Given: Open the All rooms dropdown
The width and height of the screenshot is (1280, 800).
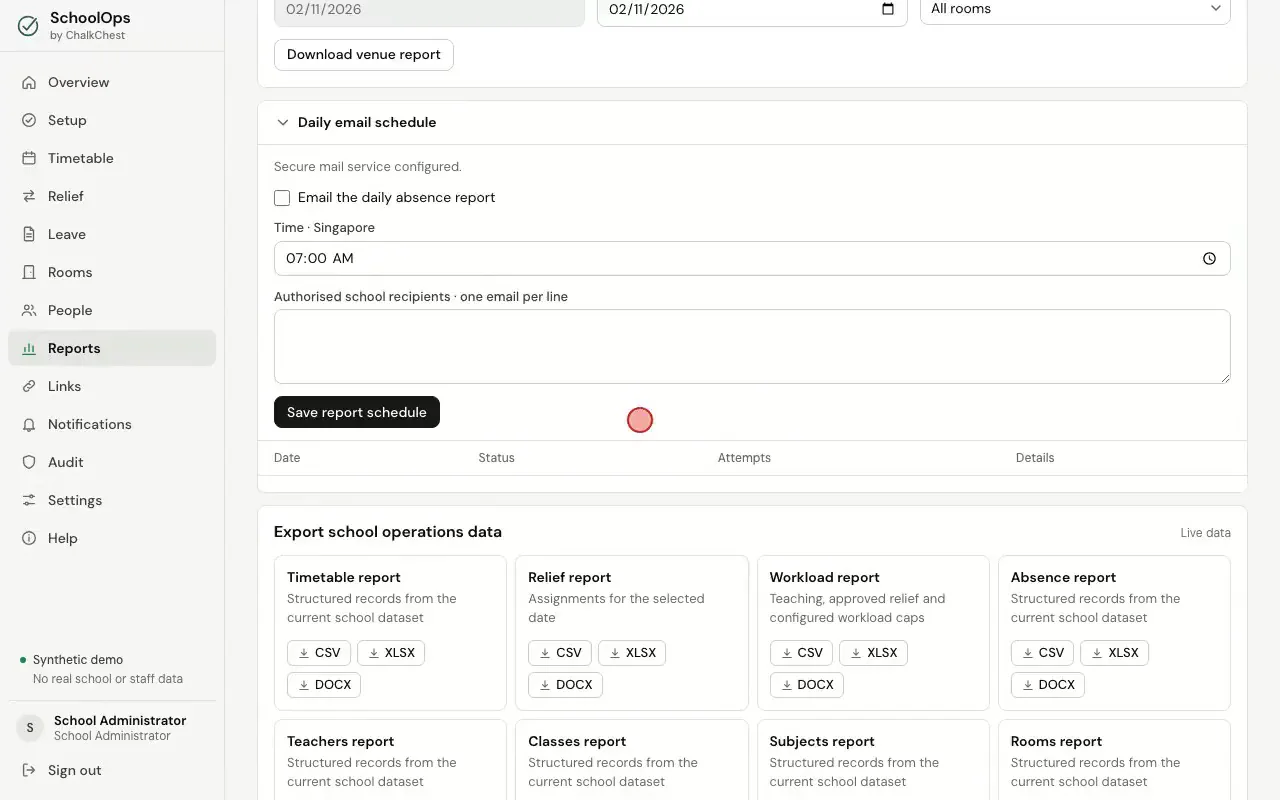Looking at the screenshot, I should 1075,9.
